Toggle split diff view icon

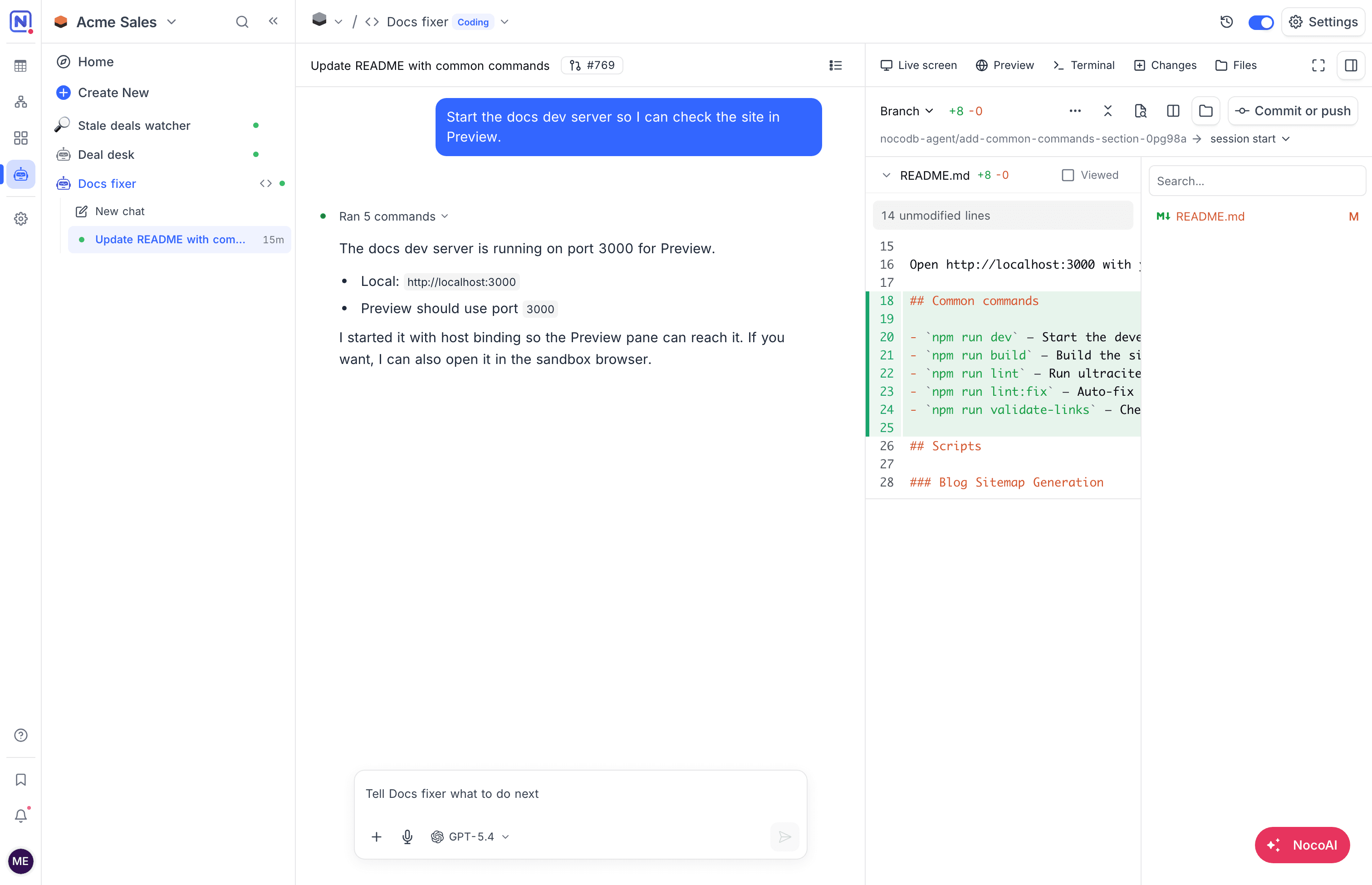coord(1173,111)
